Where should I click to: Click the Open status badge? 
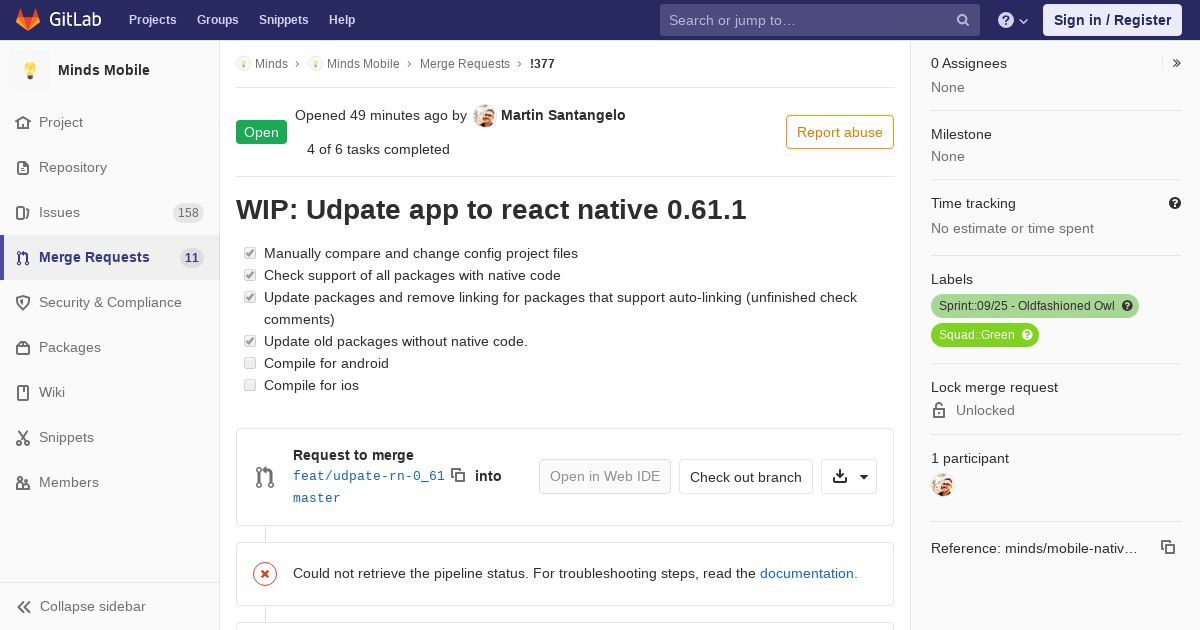261,132
